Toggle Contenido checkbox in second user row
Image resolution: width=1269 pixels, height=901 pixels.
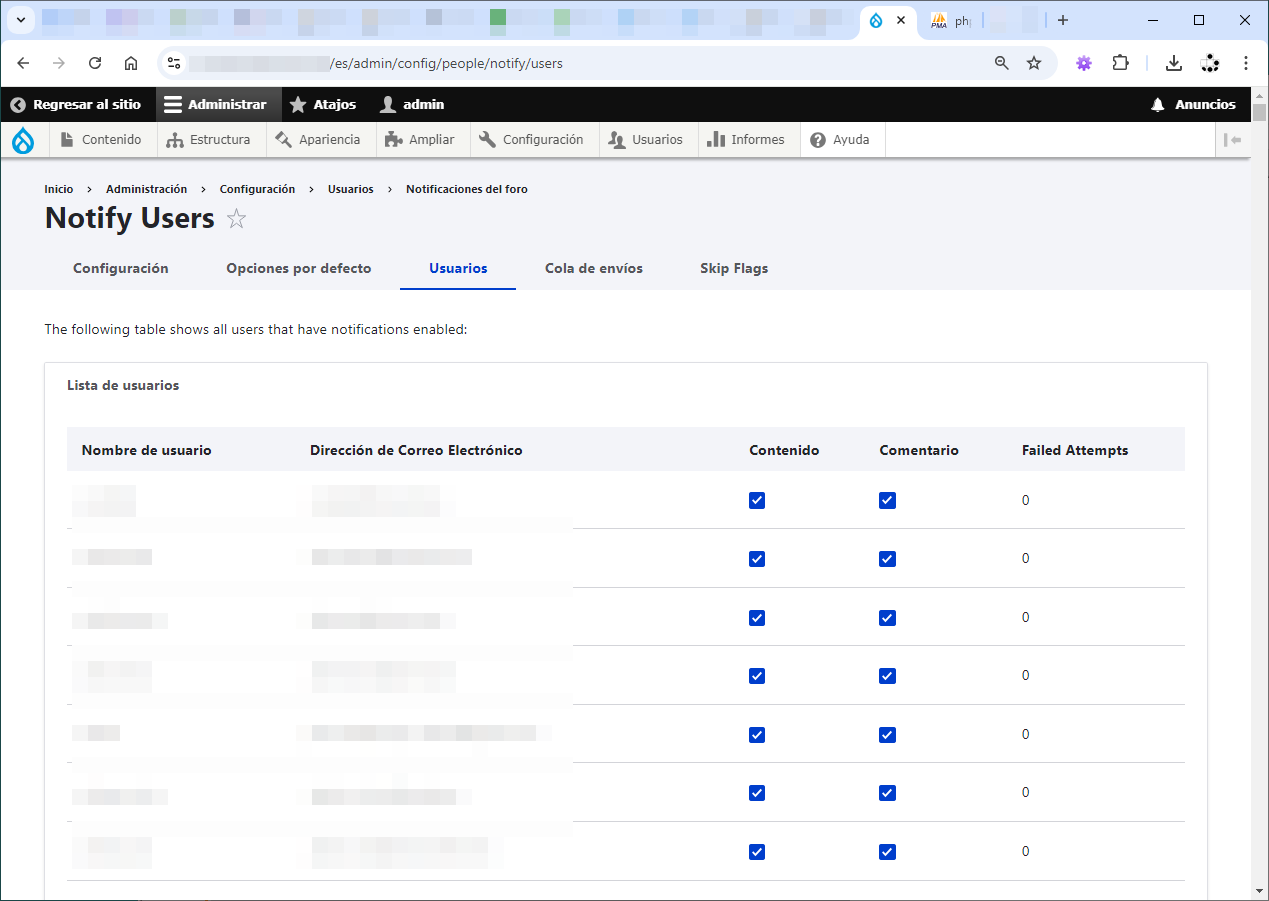(757, 559)
